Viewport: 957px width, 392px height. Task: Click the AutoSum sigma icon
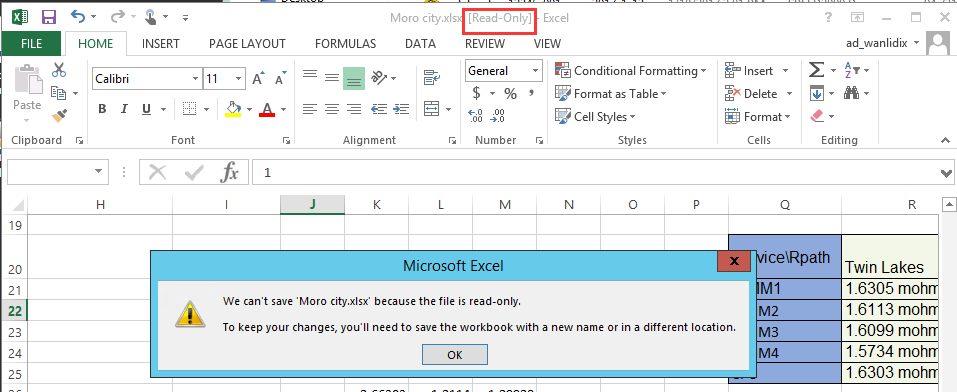click(817, 70)
